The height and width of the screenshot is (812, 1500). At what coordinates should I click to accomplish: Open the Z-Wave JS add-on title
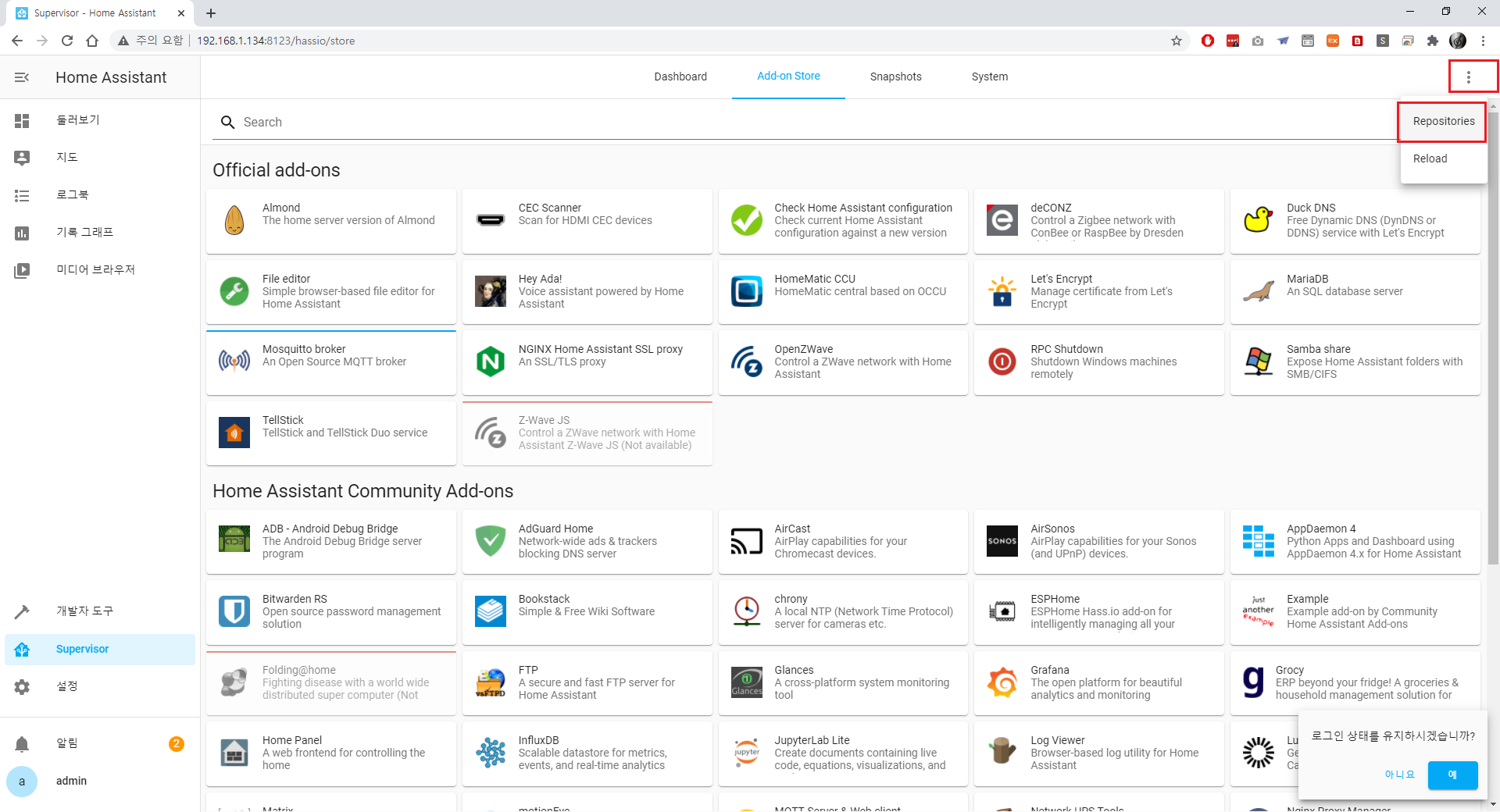pyautogui.click(x=544, y=420)
